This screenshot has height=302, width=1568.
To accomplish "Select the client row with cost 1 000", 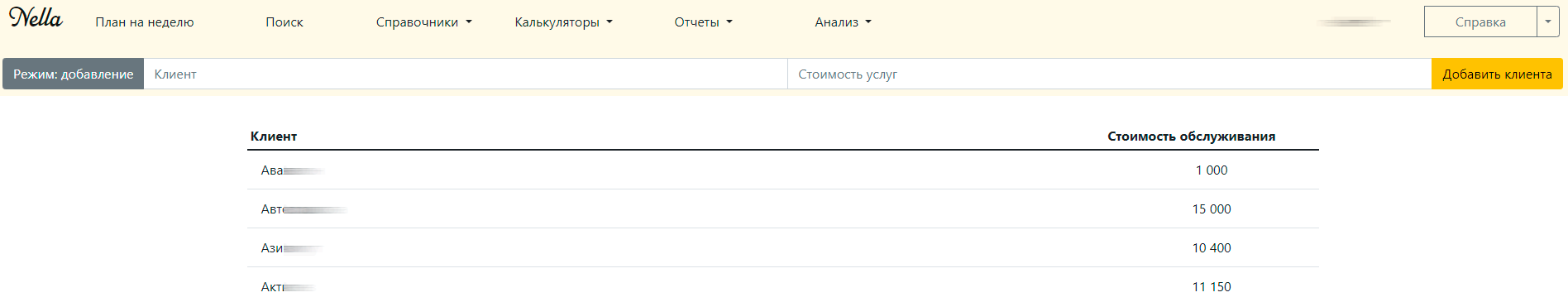I will coord(782,170).
